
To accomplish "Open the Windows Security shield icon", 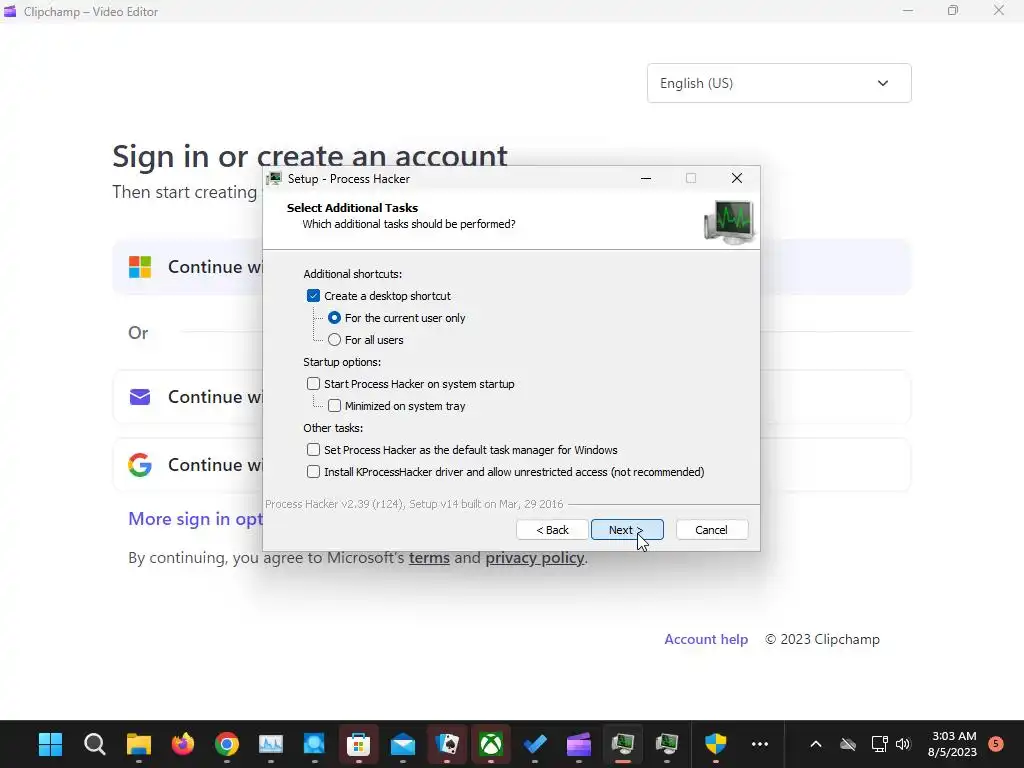I will click(716, 744).
